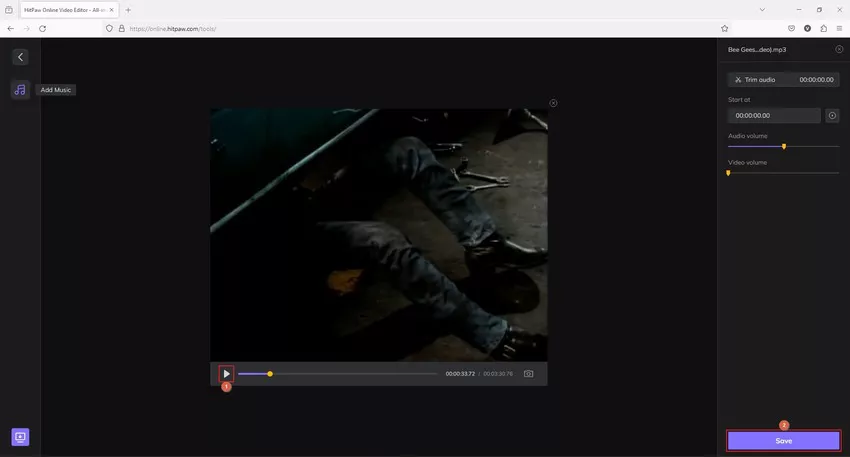Image resolution: width=850 pixels, height=457 pixels.
Task: Adjust the Video volume slider handle
Action: 728,173
